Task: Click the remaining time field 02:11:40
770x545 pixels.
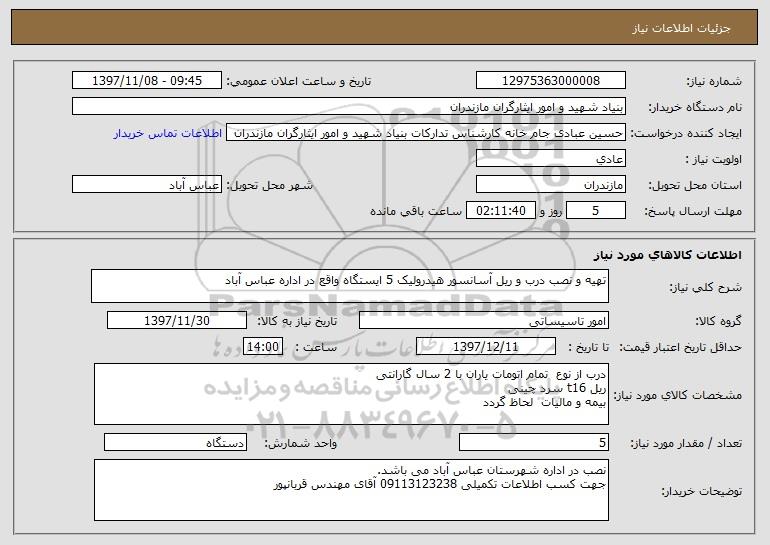Action: click(x=500, y=211)
